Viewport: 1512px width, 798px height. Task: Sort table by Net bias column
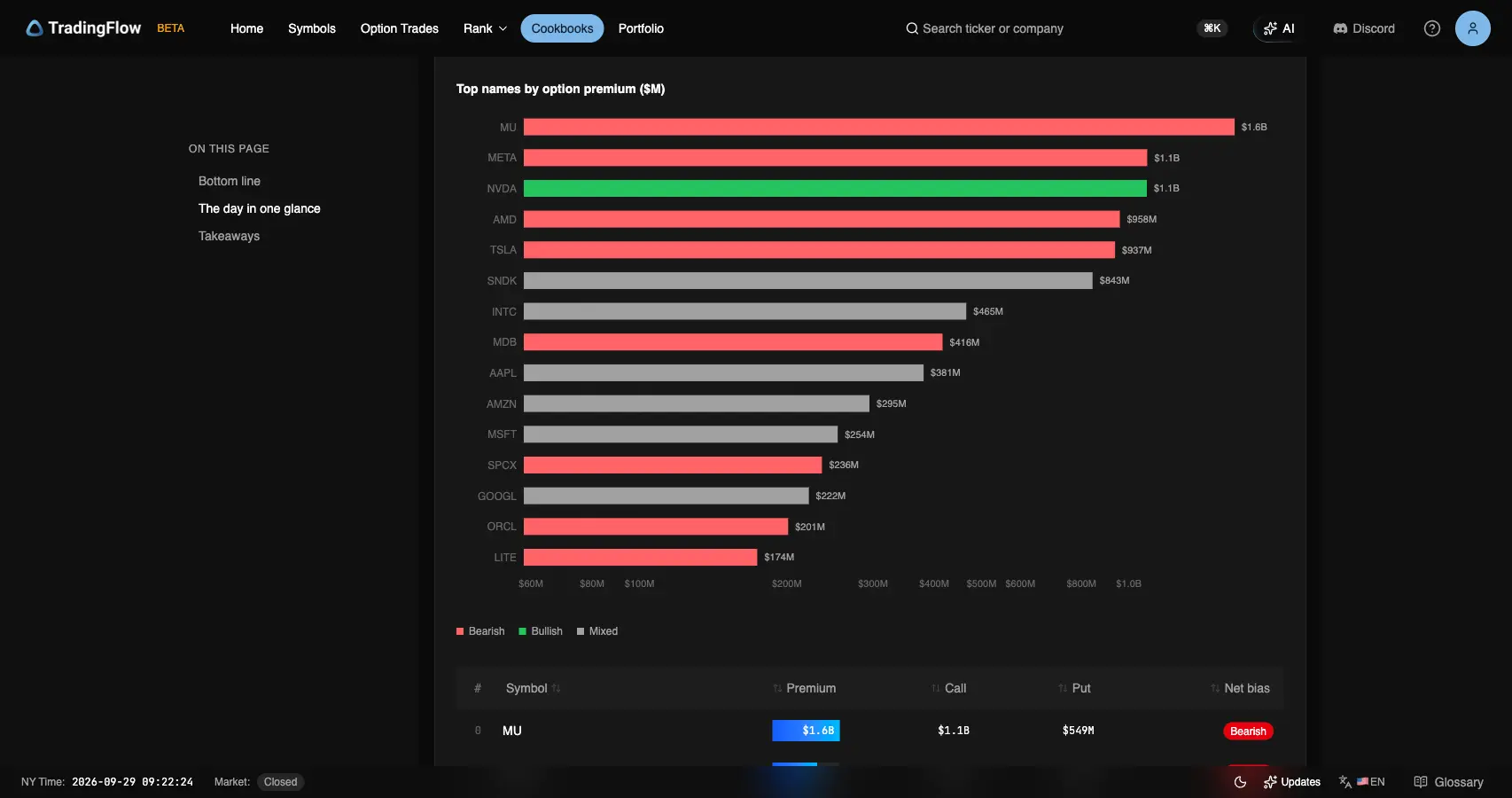[x=1240, y=688]
